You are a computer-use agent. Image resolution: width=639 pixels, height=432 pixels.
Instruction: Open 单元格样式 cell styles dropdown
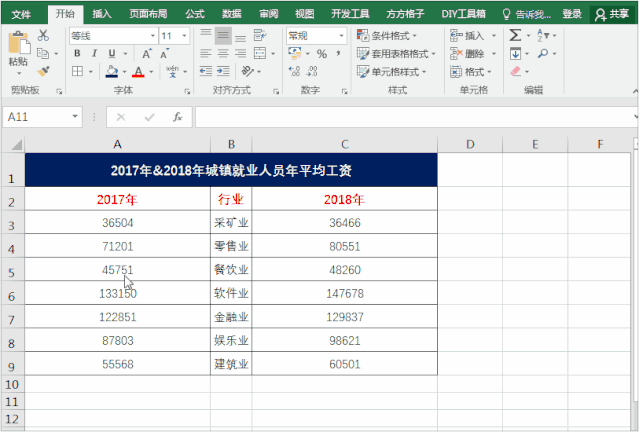pyautogui.click(x=391, y=71)
